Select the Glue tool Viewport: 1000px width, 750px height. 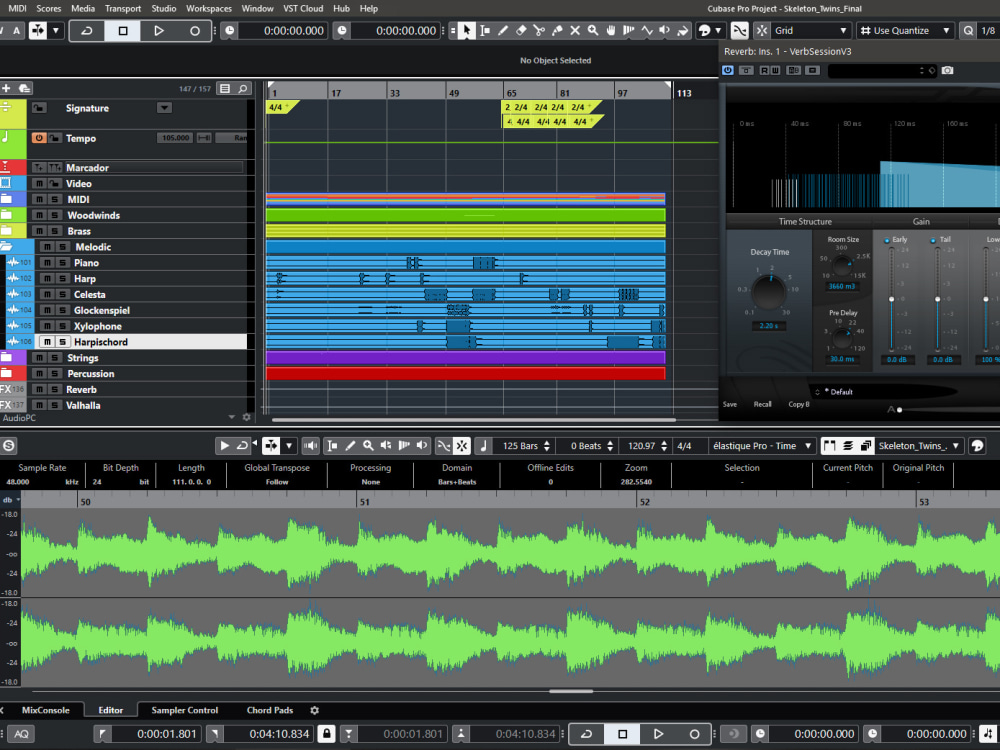pyautogui.click(x=557, y=31)
